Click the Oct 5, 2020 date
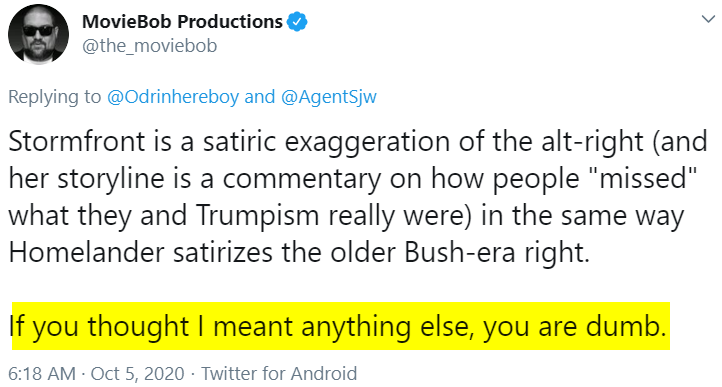Screen dimensions: 722x387 (x=138, y=373)
